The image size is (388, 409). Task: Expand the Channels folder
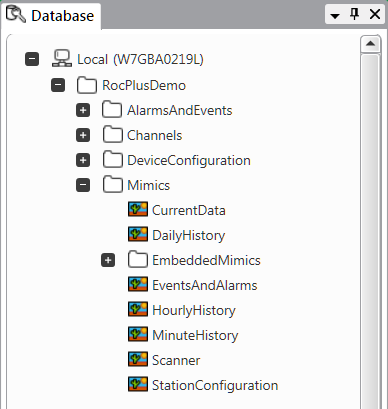(x=83, y=135)
